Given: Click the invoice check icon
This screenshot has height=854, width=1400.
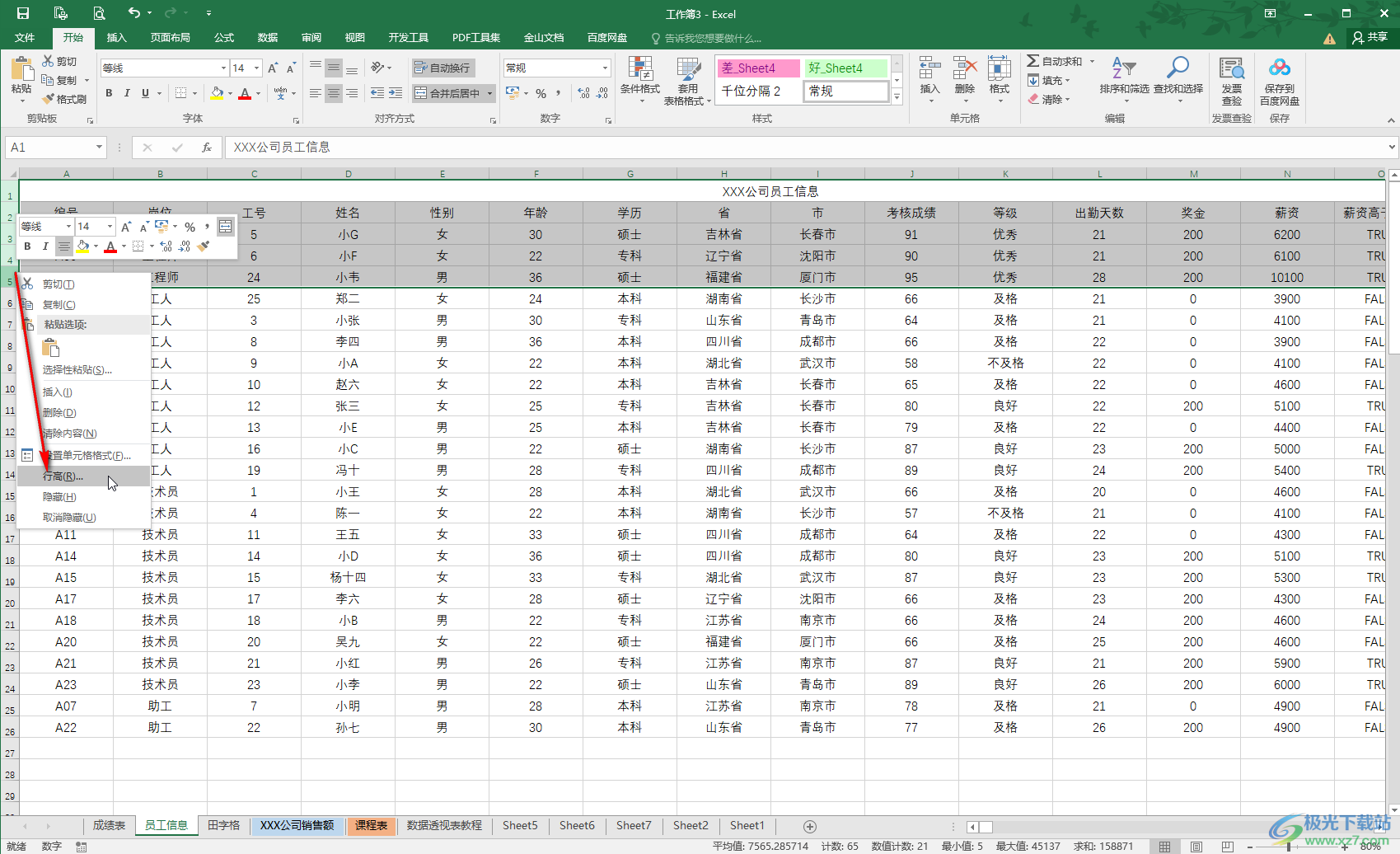Looking at the screenshot, I should pos(1232,68).
